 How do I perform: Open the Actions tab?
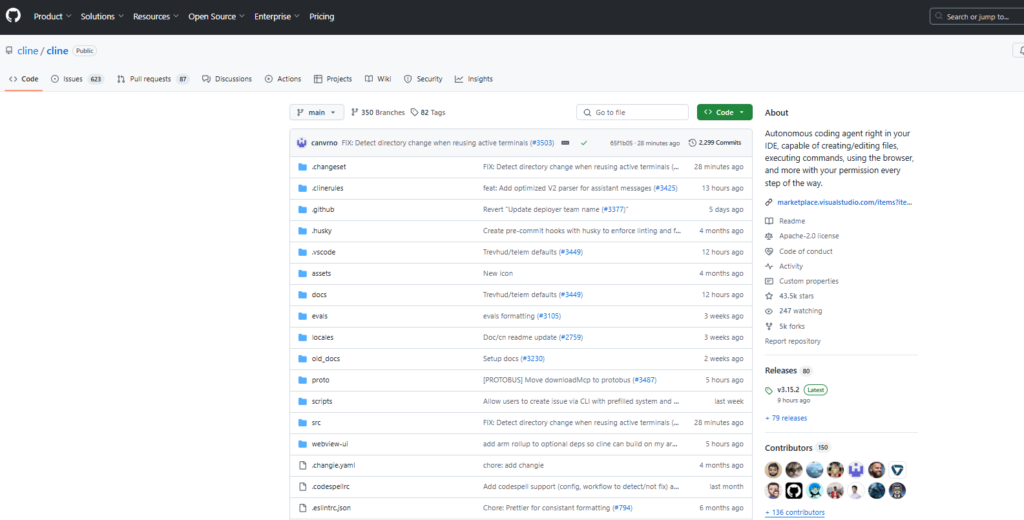click(x=283, y=79)
